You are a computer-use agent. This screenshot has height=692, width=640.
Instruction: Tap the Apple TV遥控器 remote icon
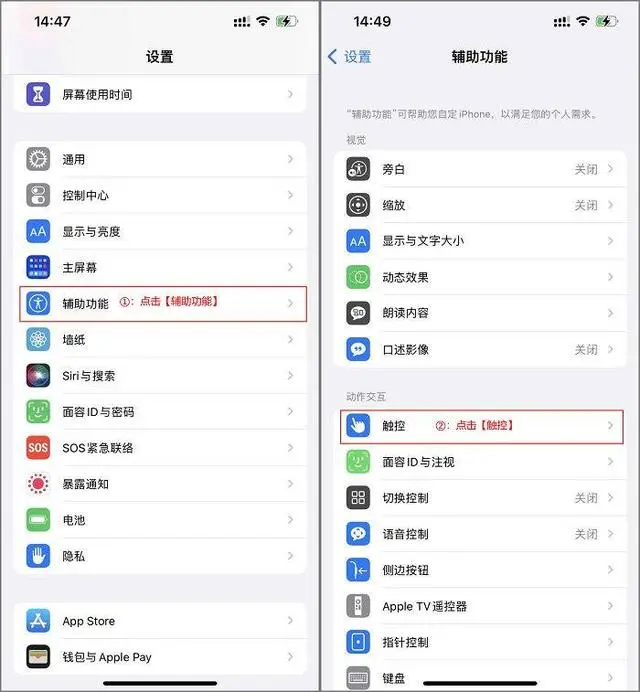point(358,606)
